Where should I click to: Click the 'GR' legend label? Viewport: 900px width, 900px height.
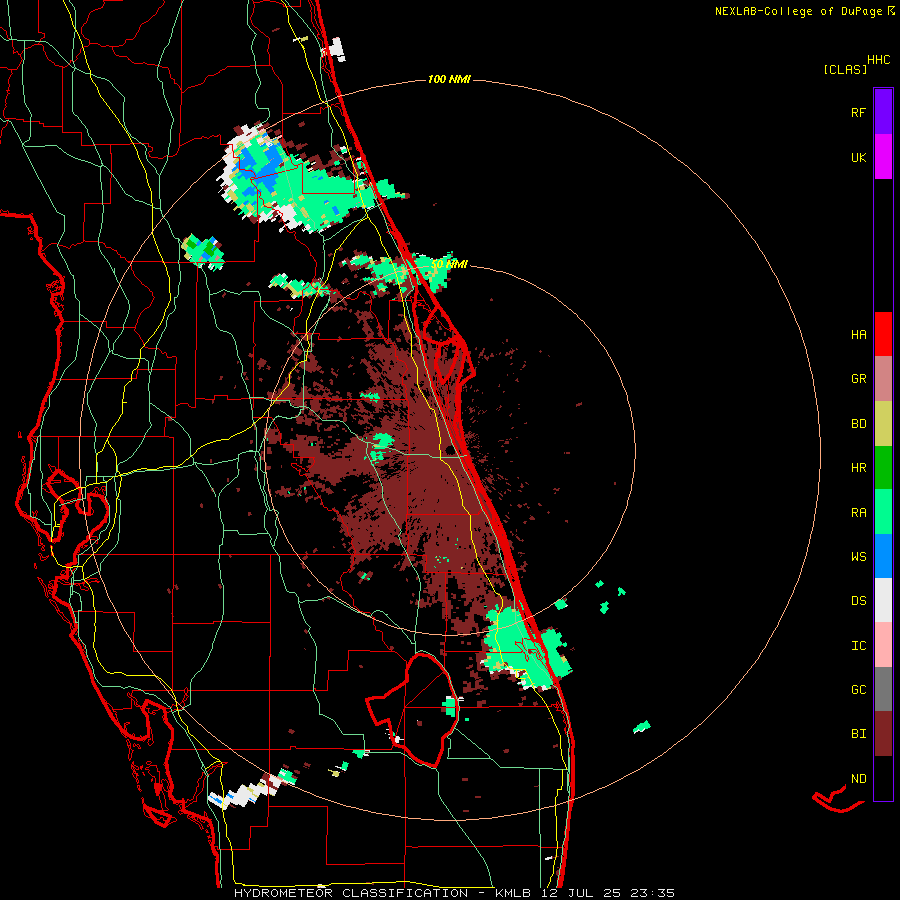858,379
